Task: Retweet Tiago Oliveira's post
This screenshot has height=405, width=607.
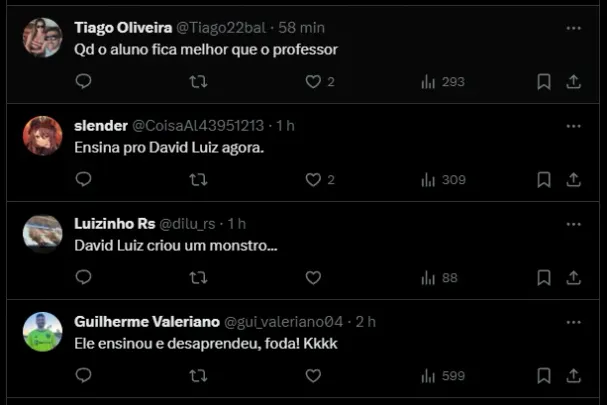Action: [198, 81]
